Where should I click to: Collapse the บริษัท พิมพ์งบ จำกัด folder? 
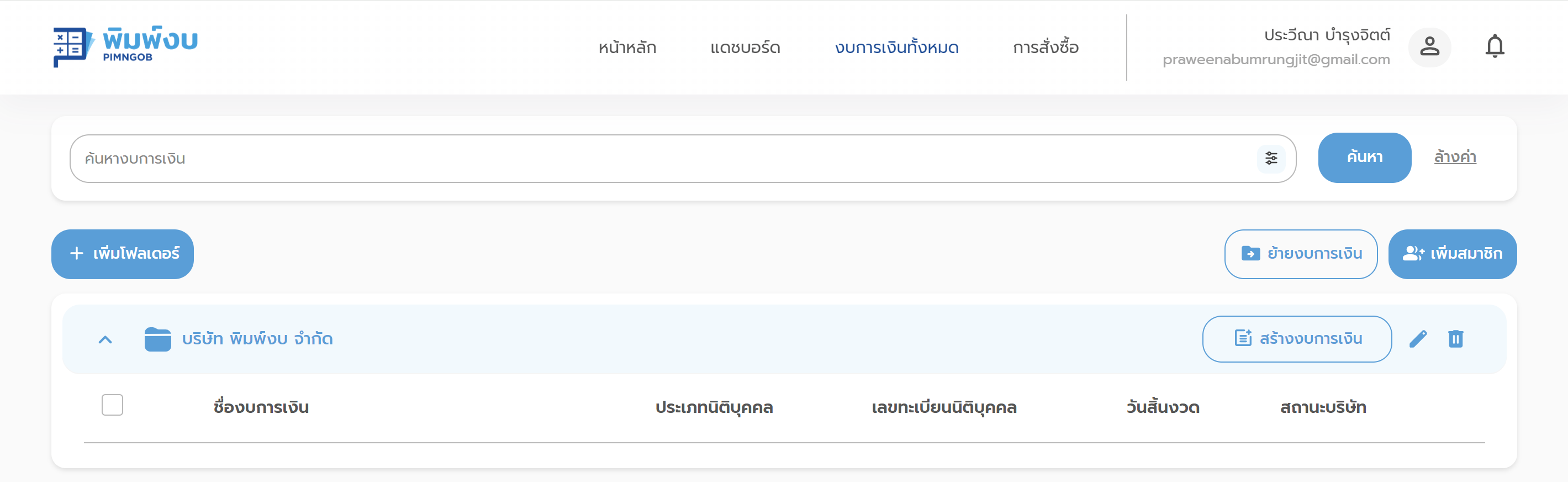click(x=105, y=339)
